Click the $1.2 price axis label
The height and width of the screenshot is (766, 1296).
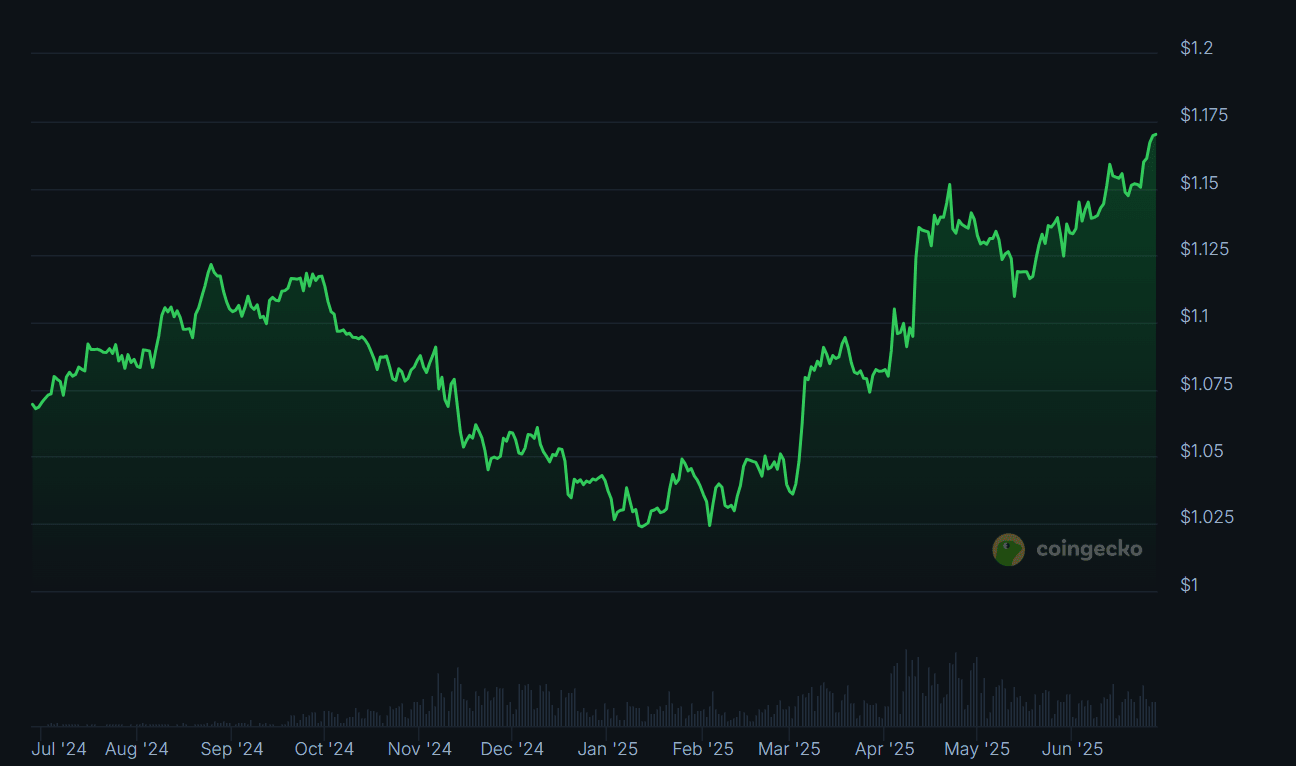[x=1197, y=48]
